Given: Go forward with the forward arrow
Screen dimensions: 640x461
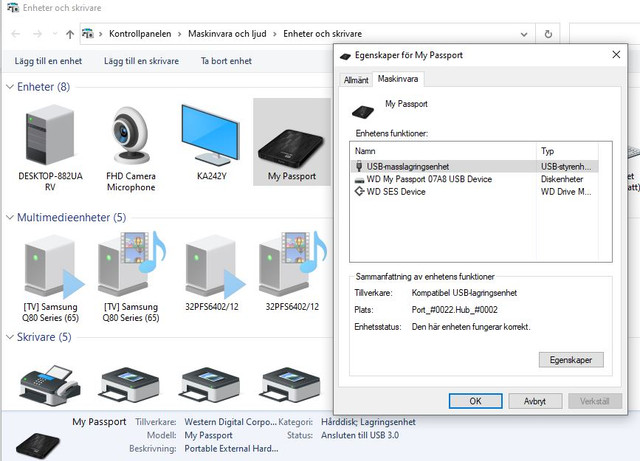Looking at the screenshot, I should pyautogui.click(x=37, y=34).
